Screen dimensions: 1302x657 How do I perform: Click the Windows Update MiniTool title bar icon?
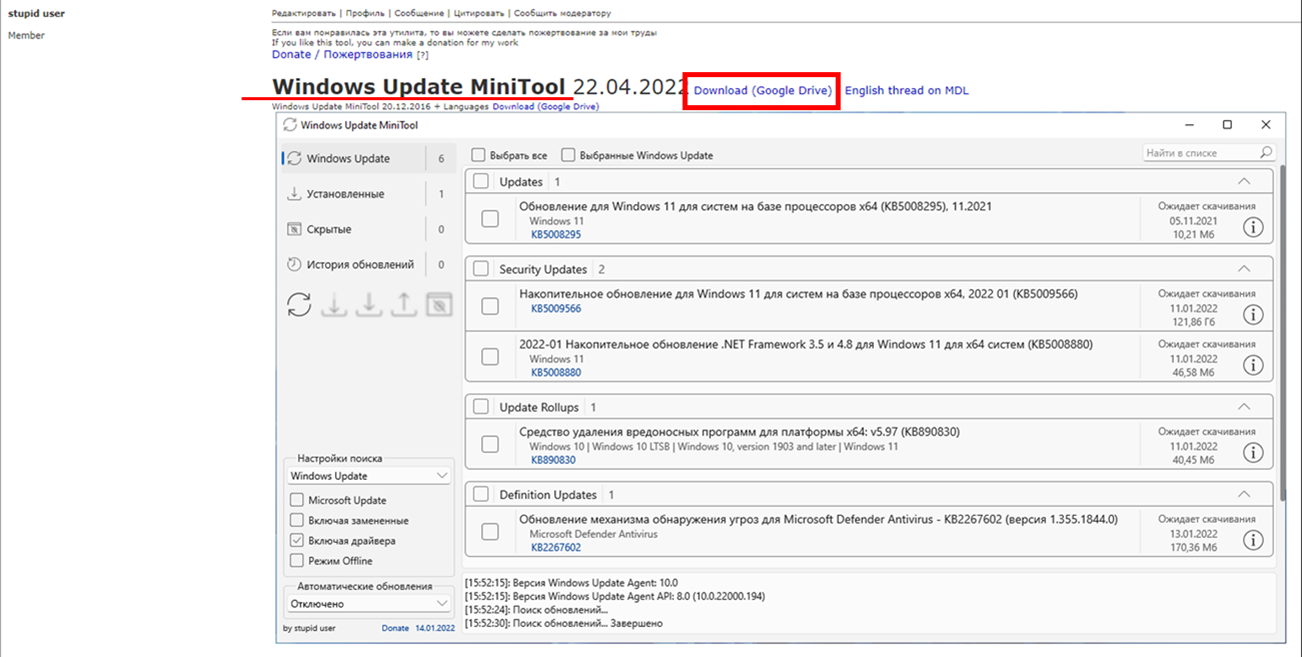click(x=290, y=125)
